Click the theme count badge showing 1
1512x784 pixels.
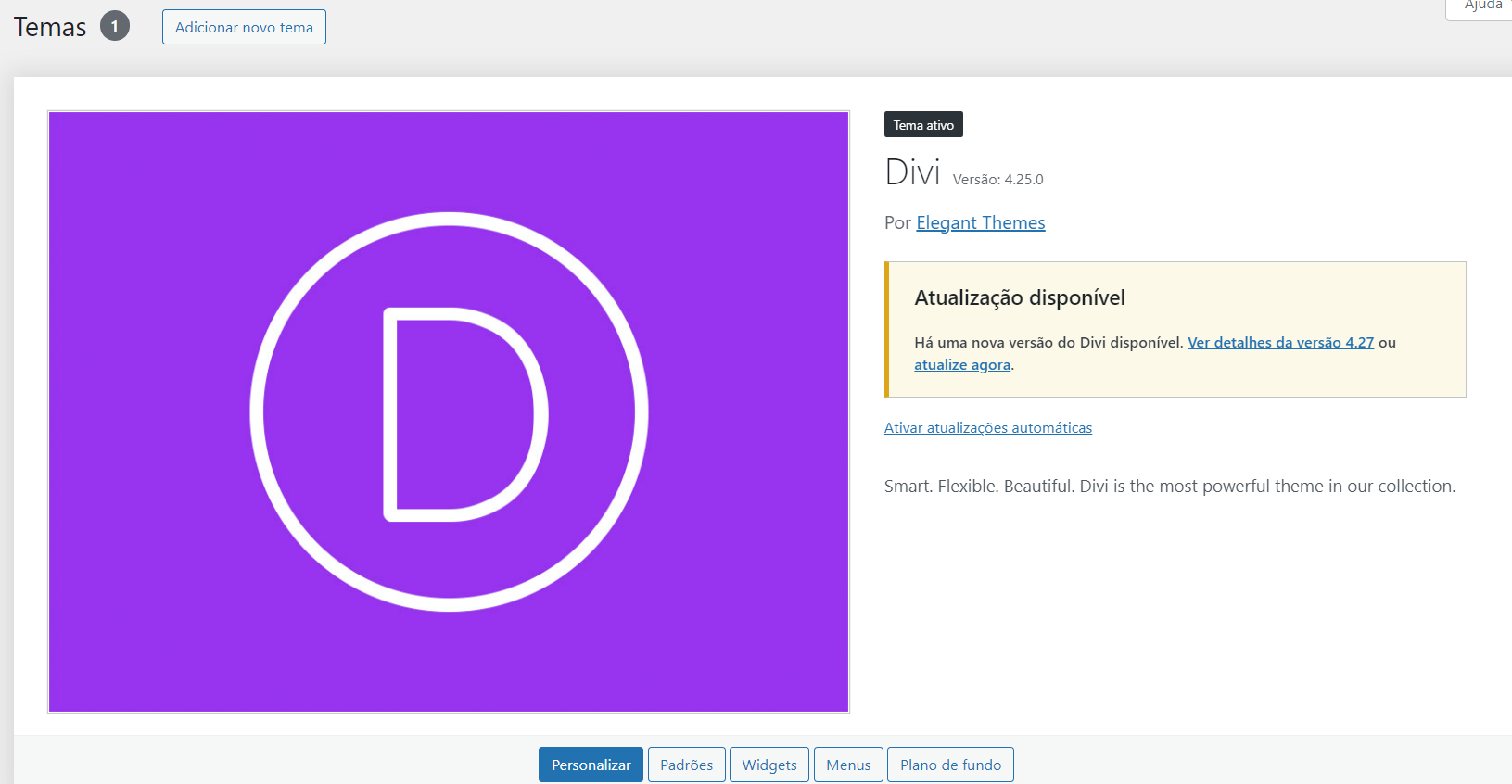click(x=115, y=26)
